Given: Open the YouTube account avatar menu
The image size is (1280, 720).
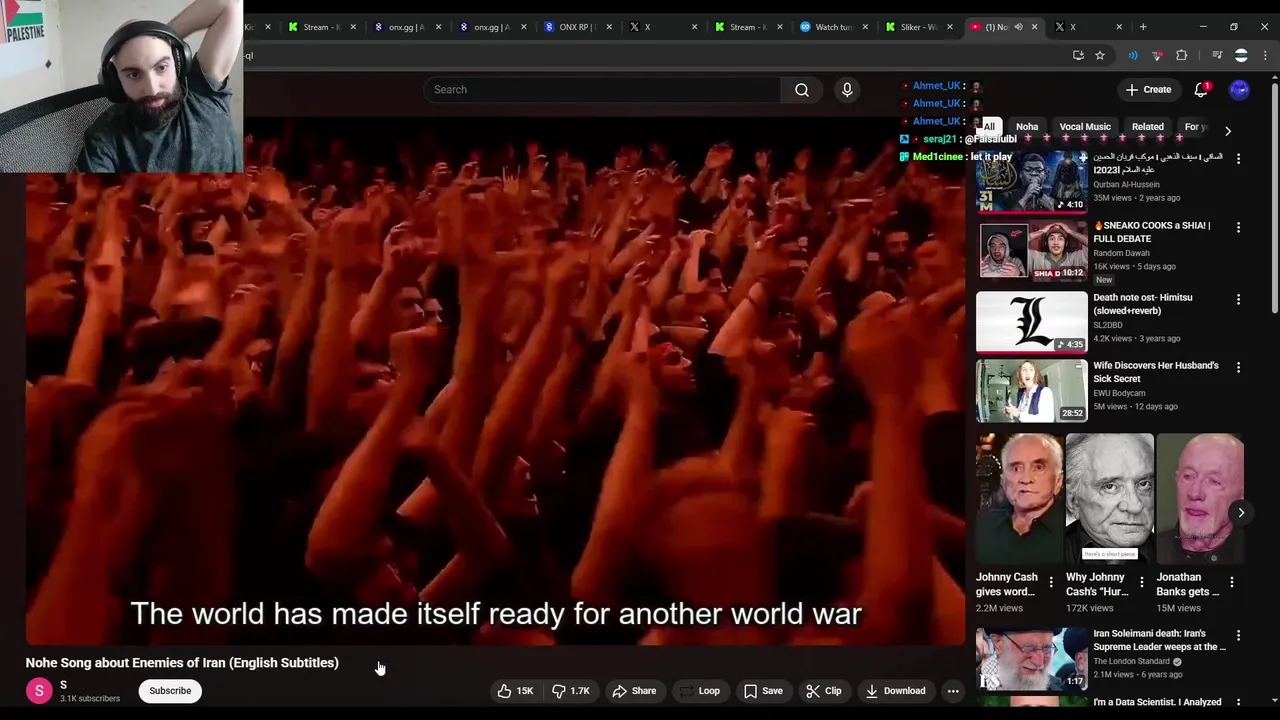Looking at the screenshot, I should pos(1239,90).
